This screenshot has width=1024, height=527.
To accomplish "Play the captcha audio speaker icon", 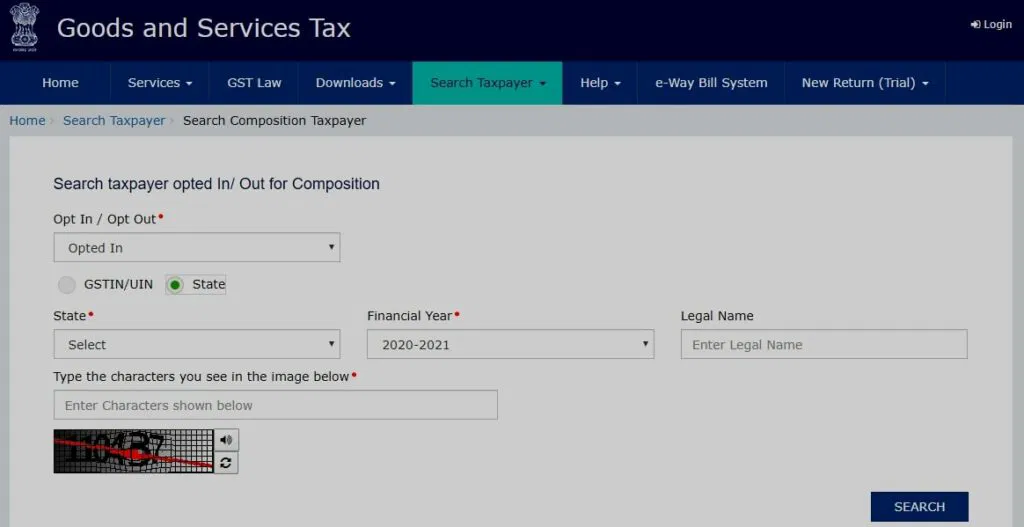I will (x=226, y=440).
